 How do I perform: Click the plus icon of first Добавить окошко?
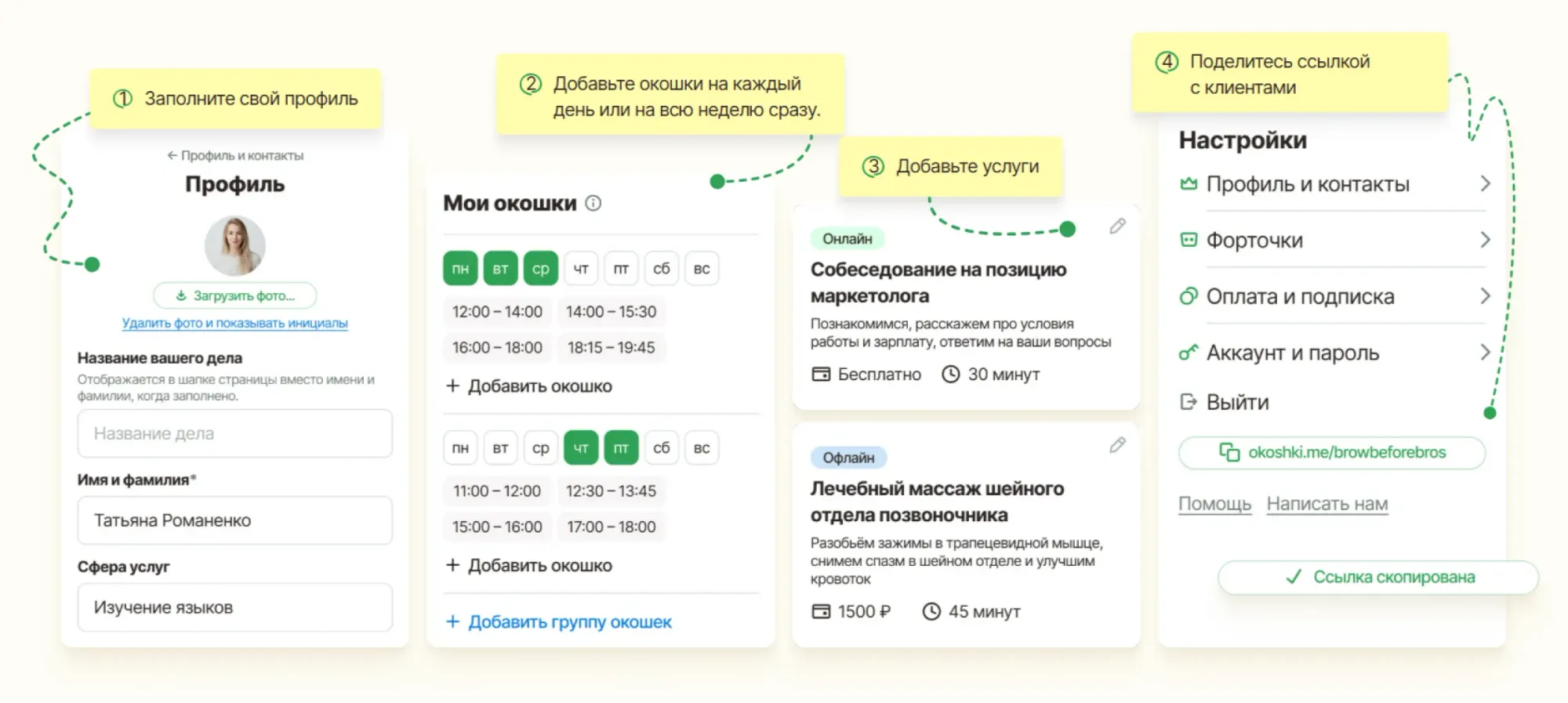[x=452, y=386]
